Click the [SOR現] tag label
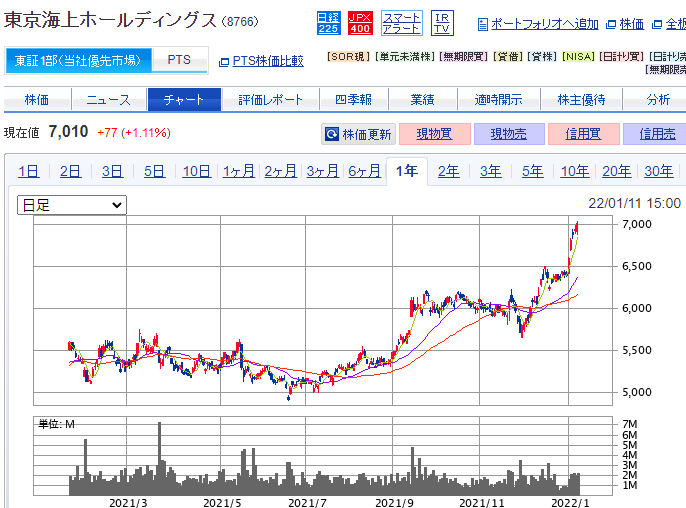 tap(349, 57)
